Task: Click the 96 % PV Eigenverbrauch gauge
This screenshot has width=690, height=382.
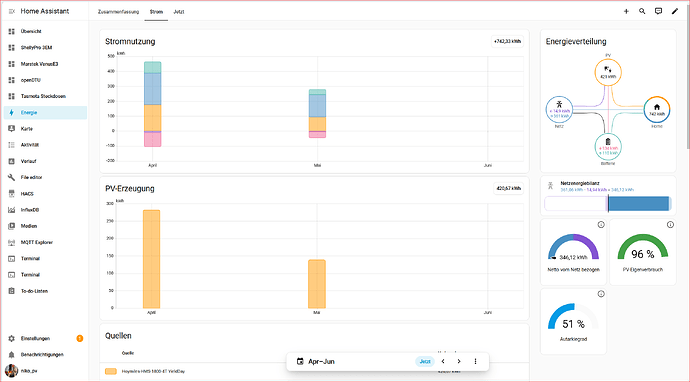Action: (x=643, y=247)
